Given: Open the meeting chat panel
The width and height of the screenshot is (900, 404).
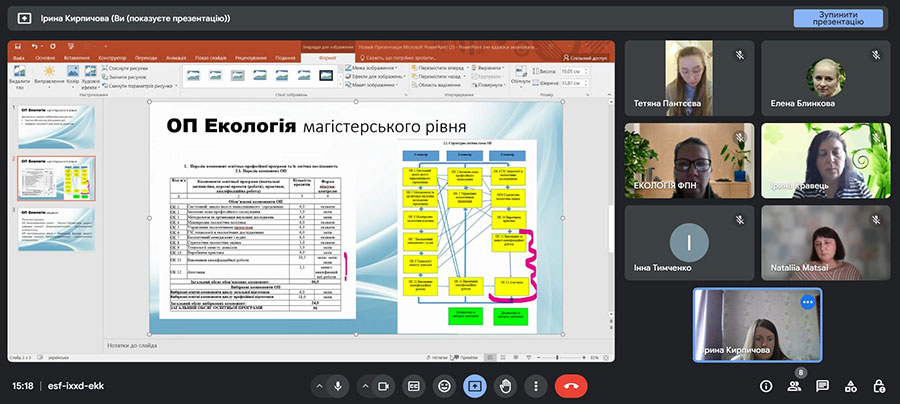Looking at the screenshot, I should pos(822,385).
